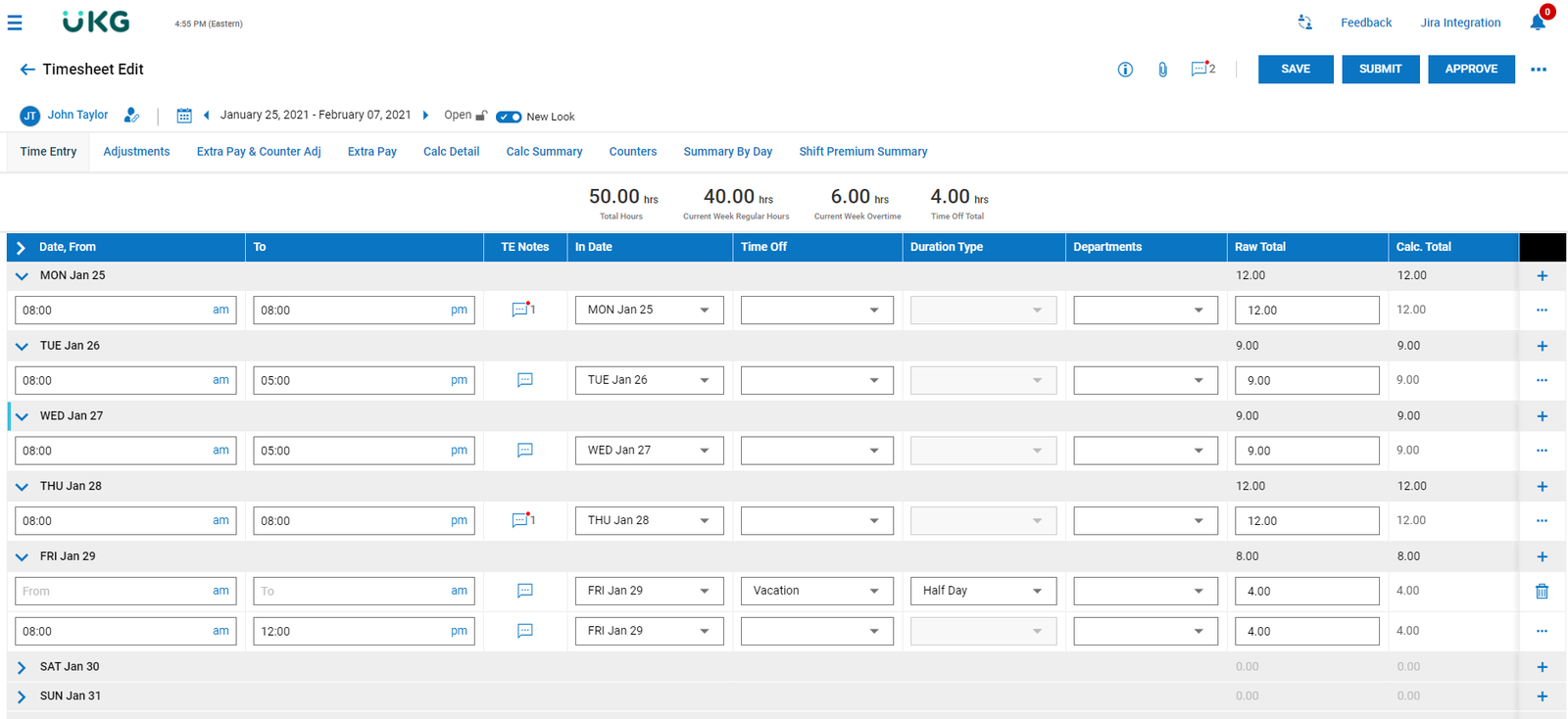Collapse the WED Jan 27 day group

pyautogui.click(x=22, y=416)
